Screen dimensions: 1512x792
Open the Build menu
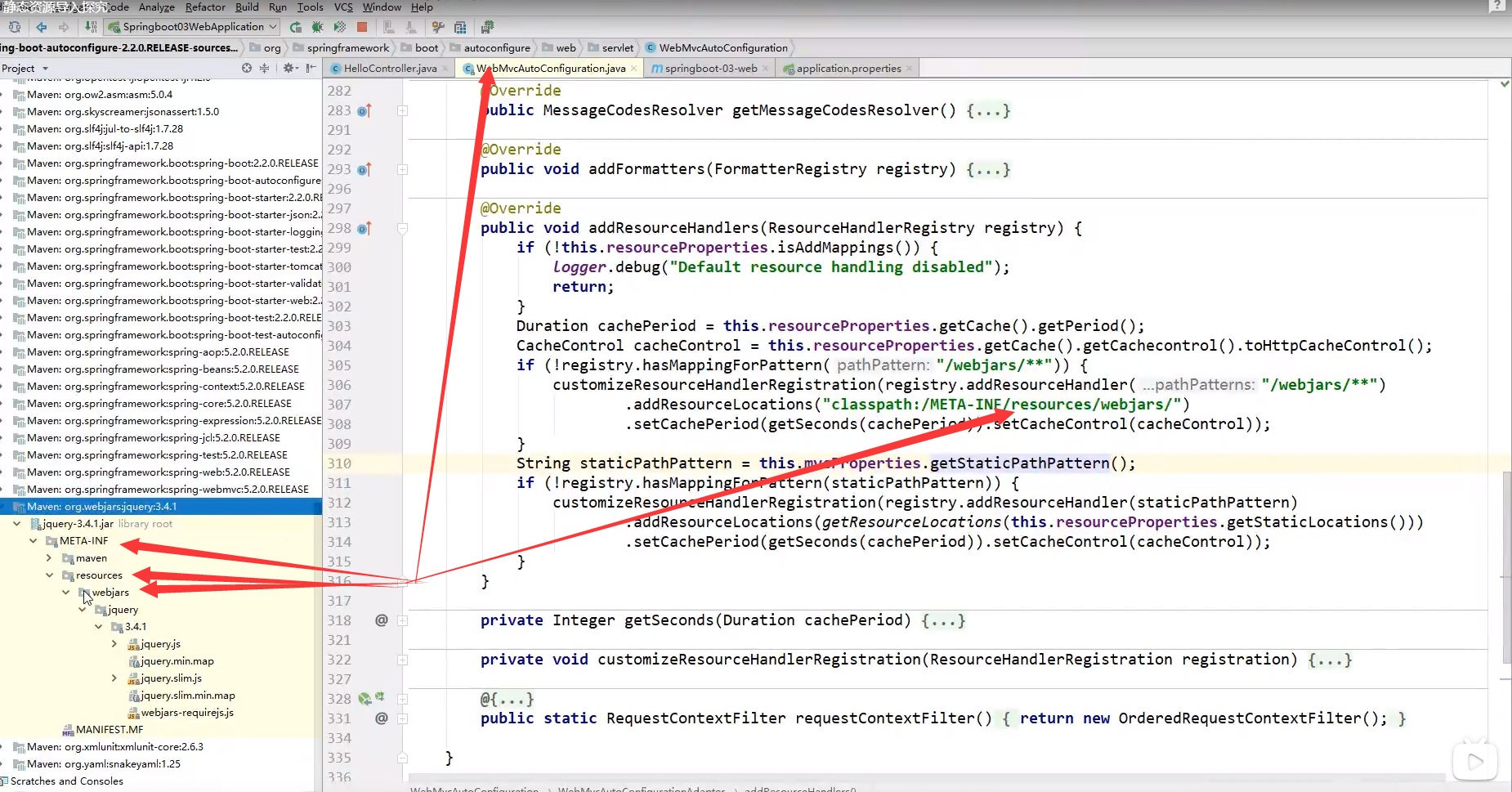click(x=247, y=7)
